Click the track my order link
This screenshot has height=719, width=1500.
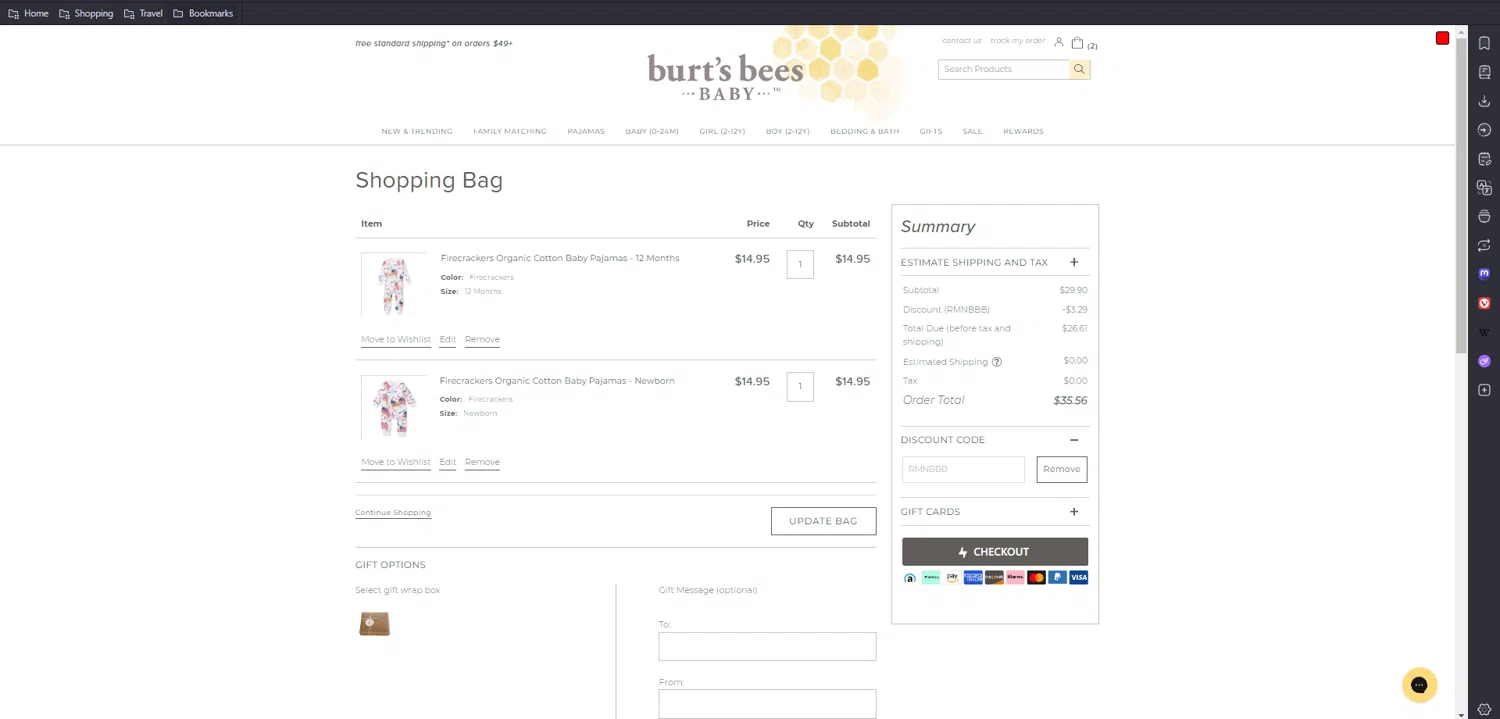[x=1018, y=41]
